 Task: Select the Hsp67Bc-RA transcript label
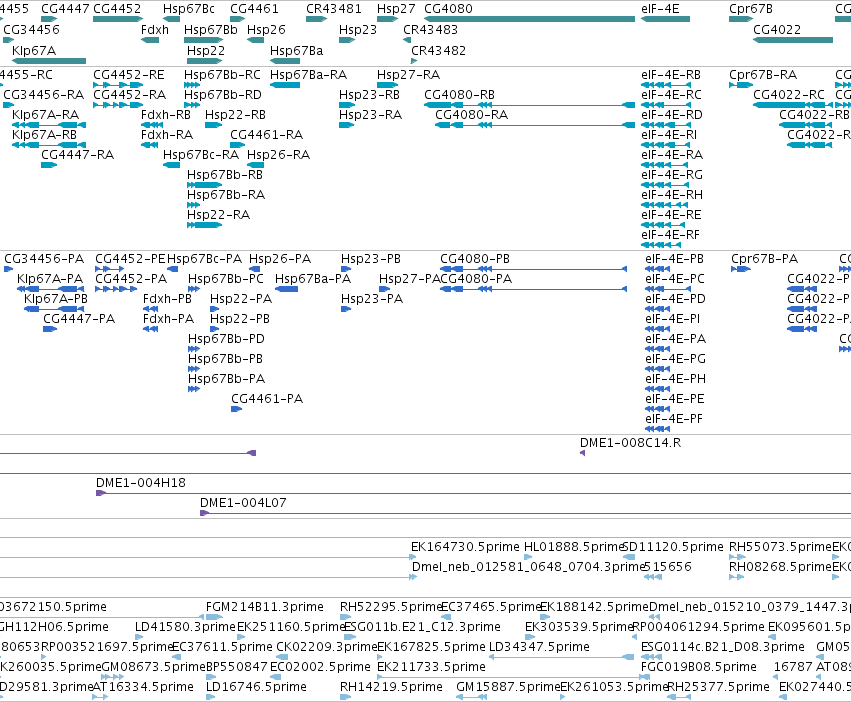point(201,155)
